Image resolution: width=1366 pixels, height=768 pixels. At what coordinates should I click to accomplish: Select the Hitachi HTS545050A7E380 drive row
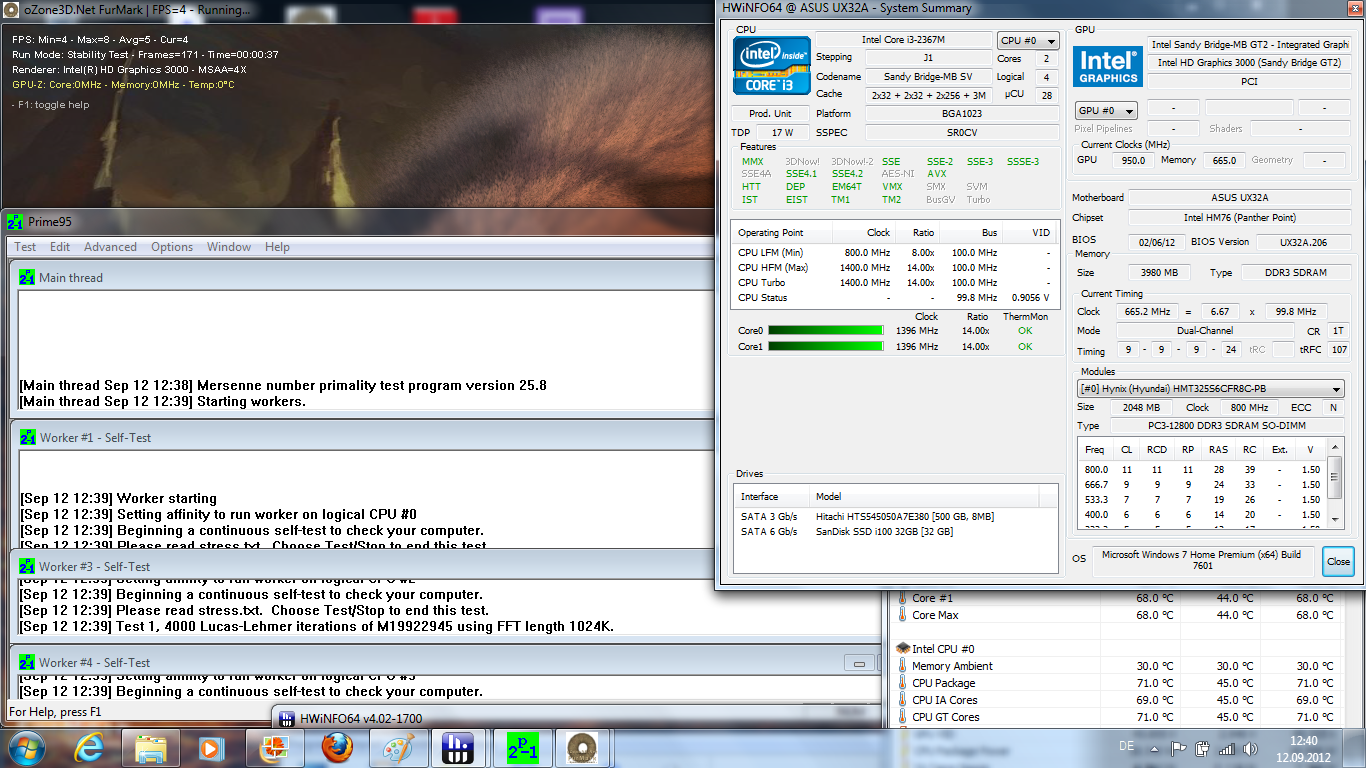895,516
